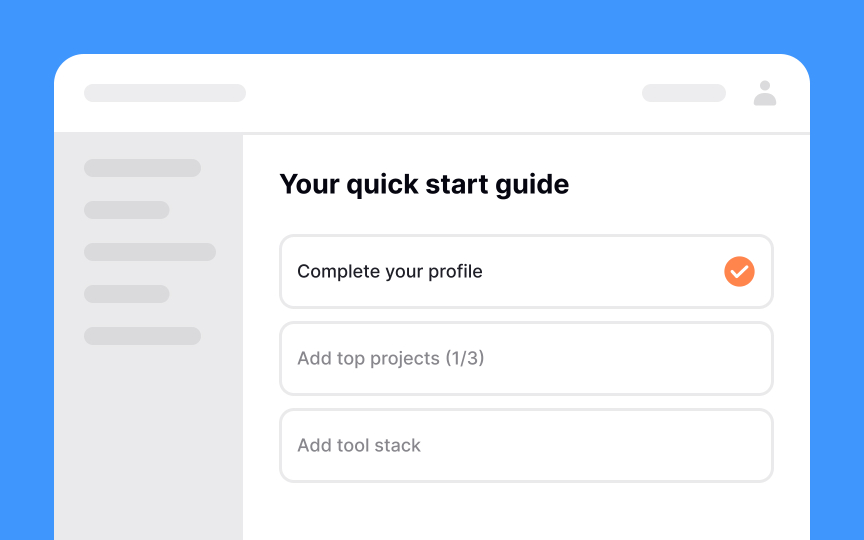
Task: Open the user avatar profile icon
Action: pos(765,93)
